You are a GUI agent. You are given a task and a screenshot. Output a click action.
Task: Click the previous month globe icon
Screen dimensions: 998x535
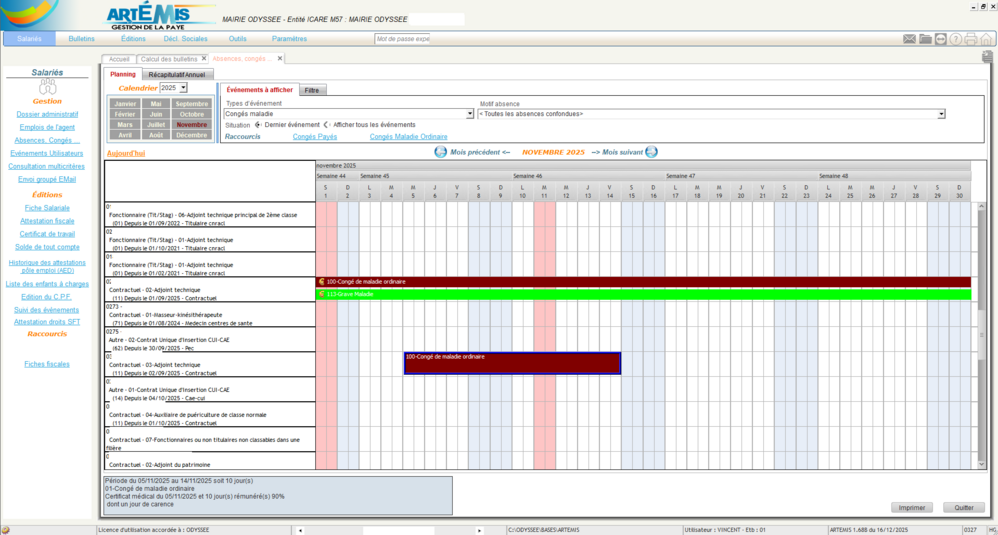[x=440, y=152]
